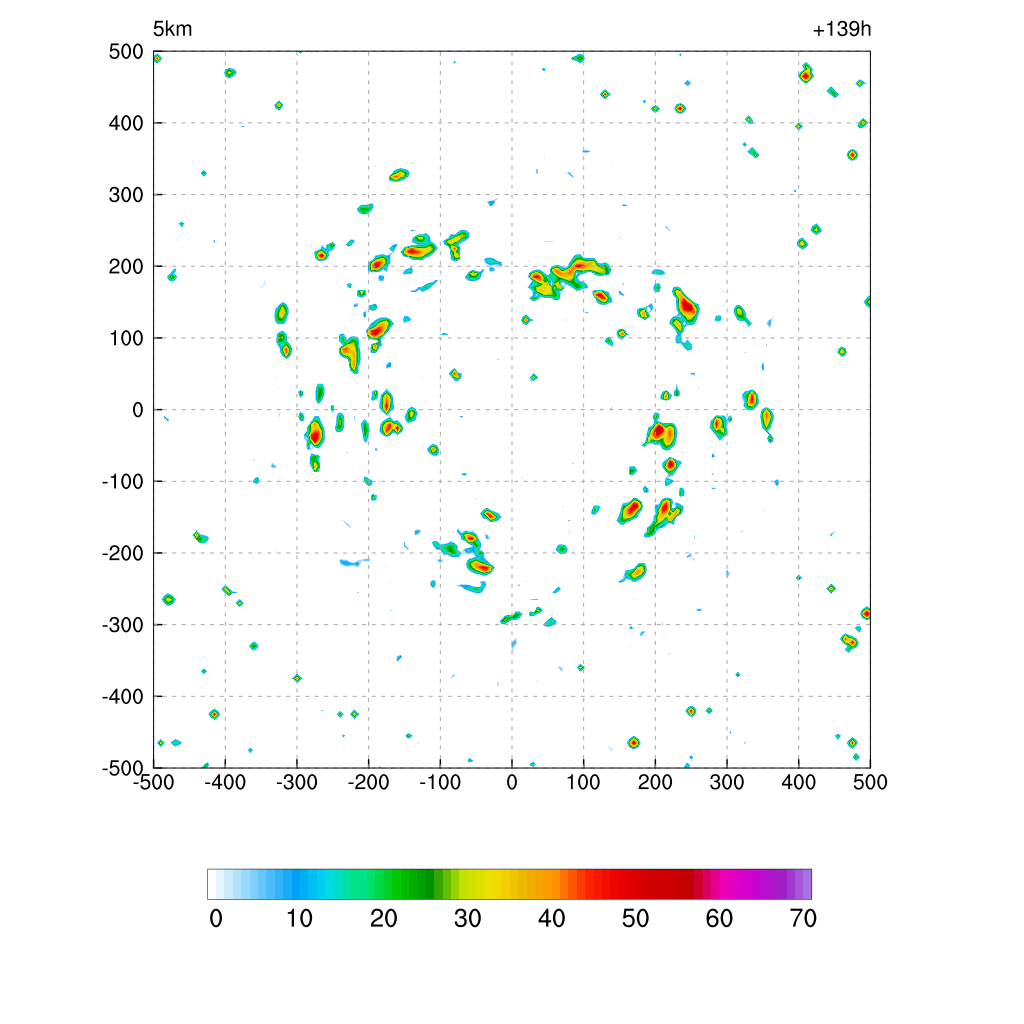The width and height of the screenshot is (1024, 1024).
Task: Click the x-axis tick label "0"
Action: coord(512,782)
